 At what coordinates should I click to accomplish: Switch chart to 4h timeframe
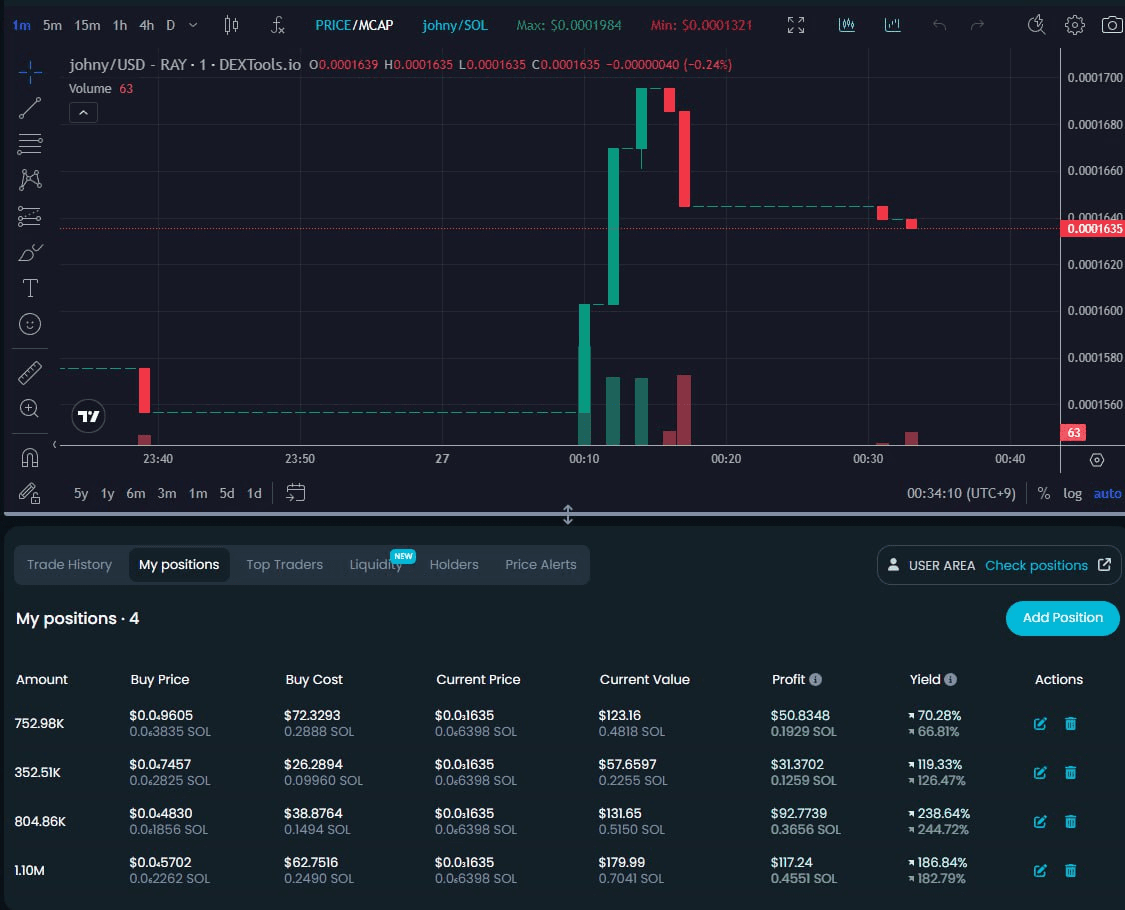click(x=146, y=25)
